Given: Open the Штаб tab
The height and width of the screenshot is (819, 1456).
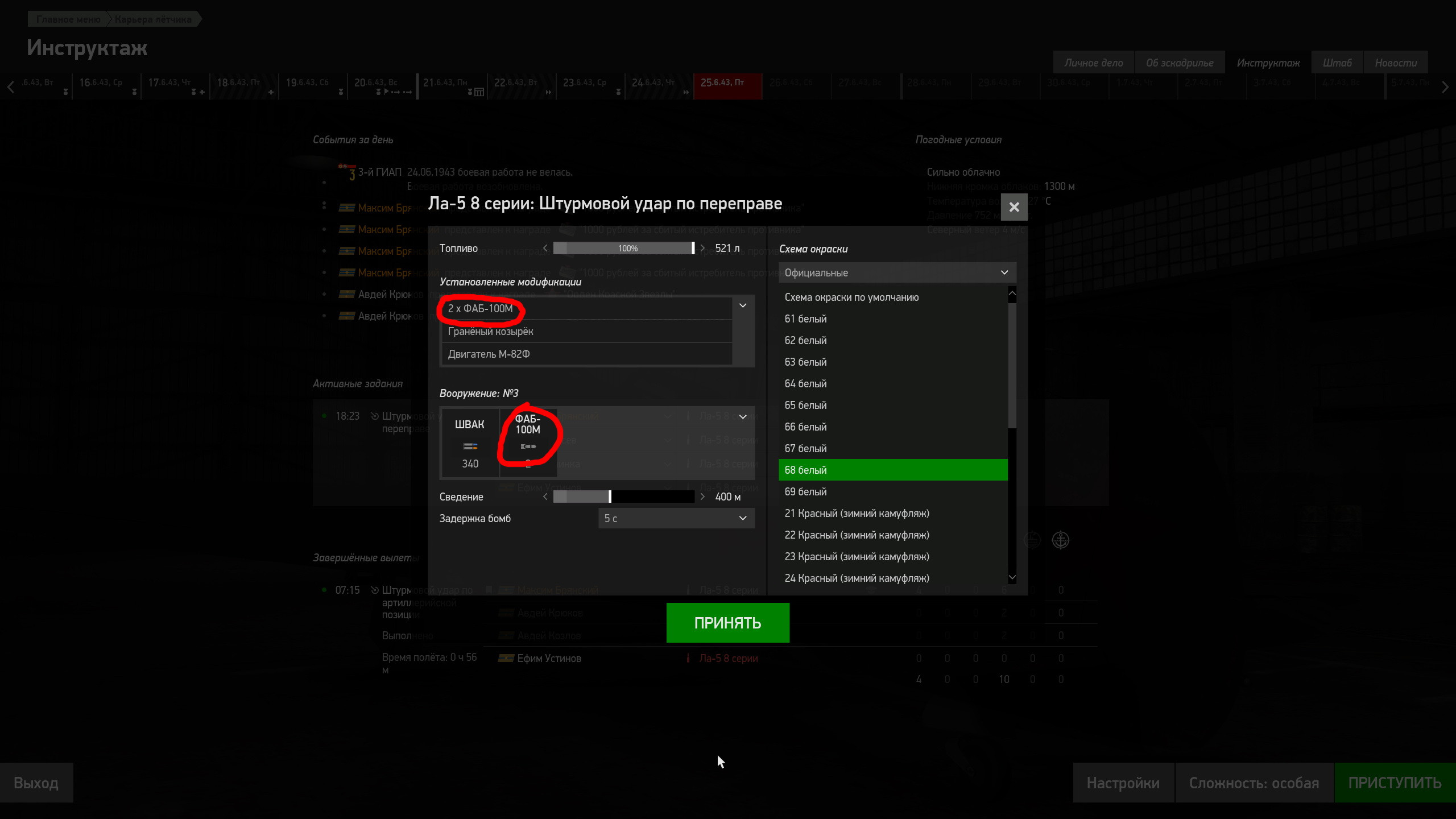Looking at the screenshot, I should 1337,63.
